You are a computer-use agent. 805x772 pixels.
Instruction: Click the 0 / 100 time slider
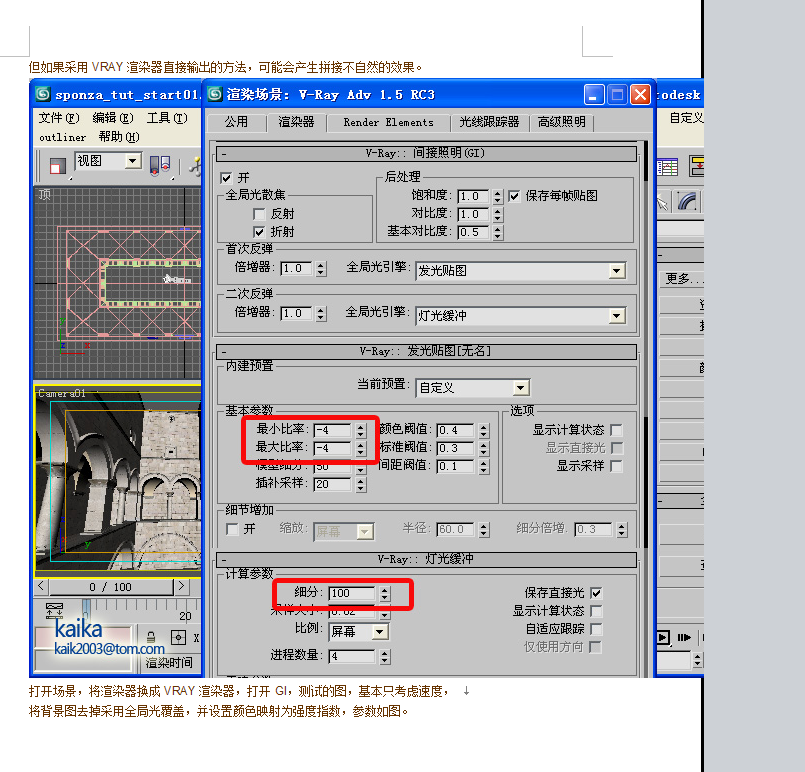[111, 587]
